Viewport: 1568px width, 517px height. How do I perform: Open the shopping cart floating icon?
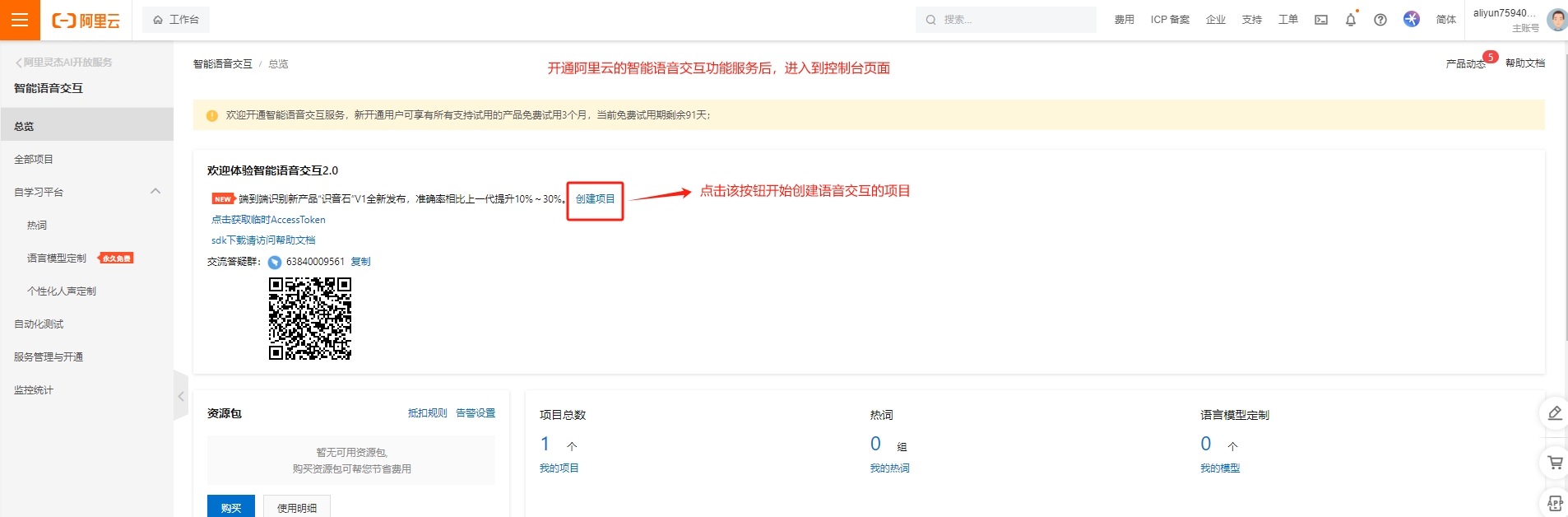click(x=1554, y=463)
